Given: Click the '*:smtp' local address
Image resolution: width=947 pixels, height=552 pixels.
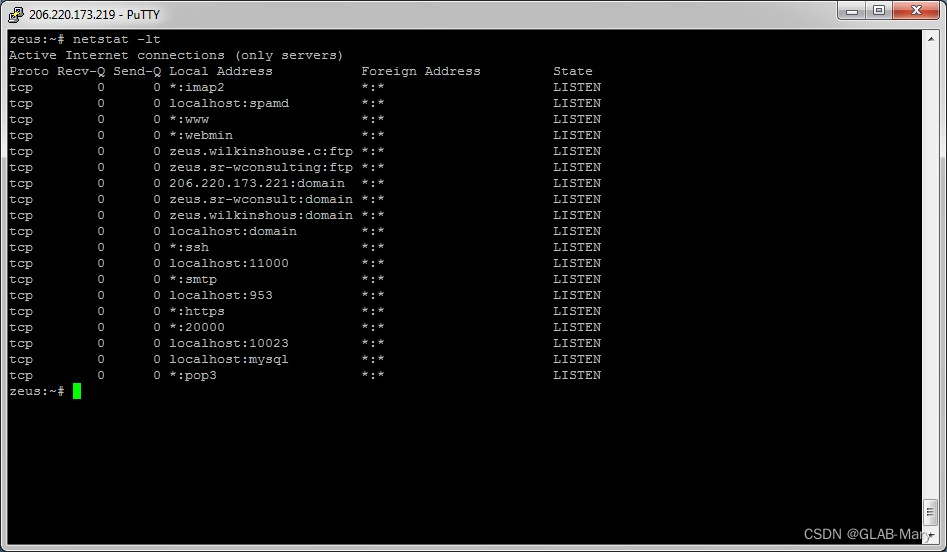Looking at the screenshot, I should click(193, 280).
